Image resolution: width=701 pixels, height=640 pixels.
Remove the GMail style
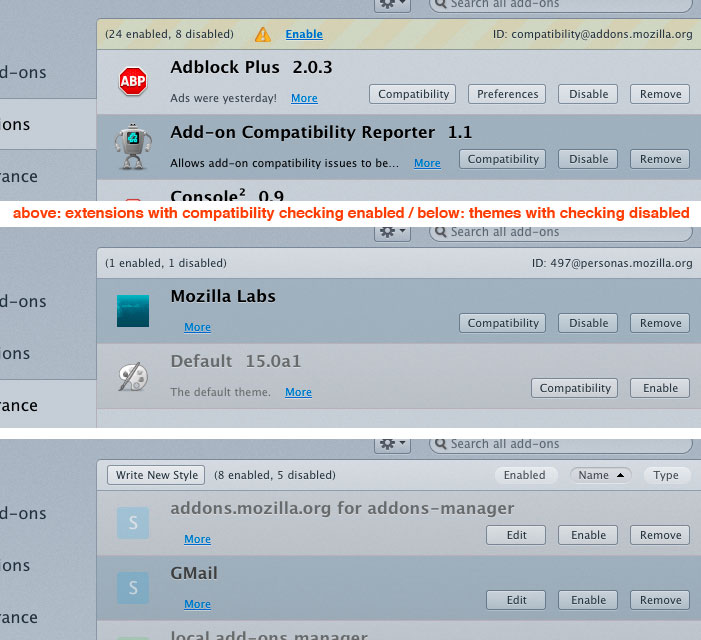(660, 600)
